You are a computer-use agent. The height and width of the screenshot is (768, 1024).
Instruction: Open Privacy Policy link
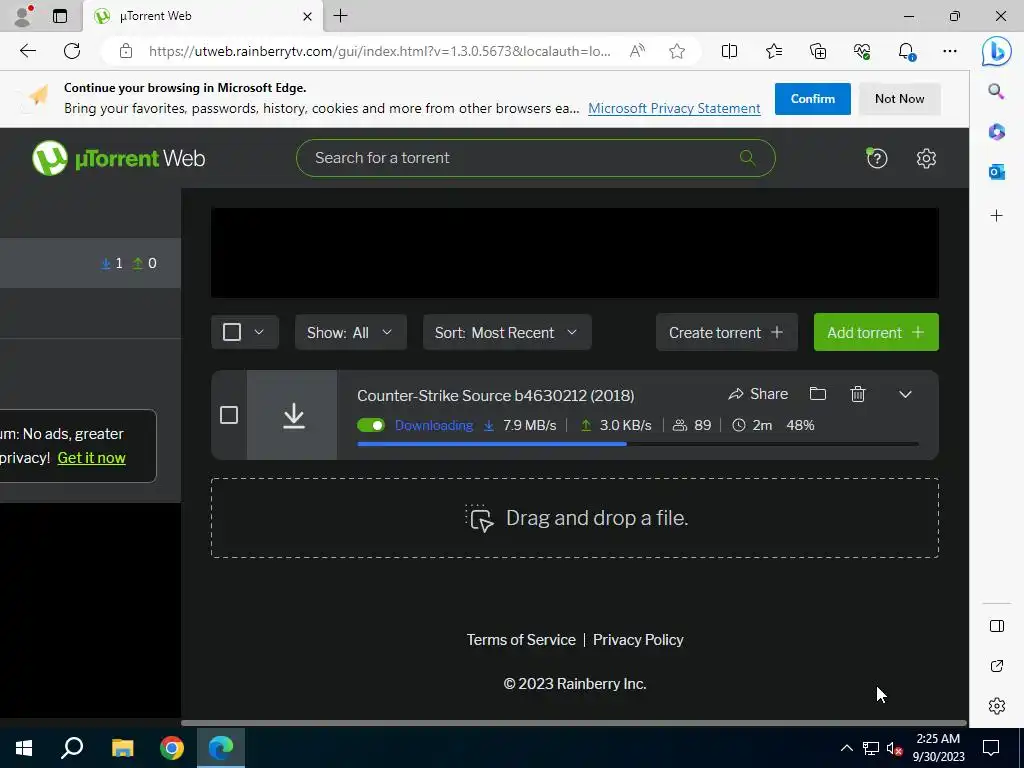(x=638, y=640)
